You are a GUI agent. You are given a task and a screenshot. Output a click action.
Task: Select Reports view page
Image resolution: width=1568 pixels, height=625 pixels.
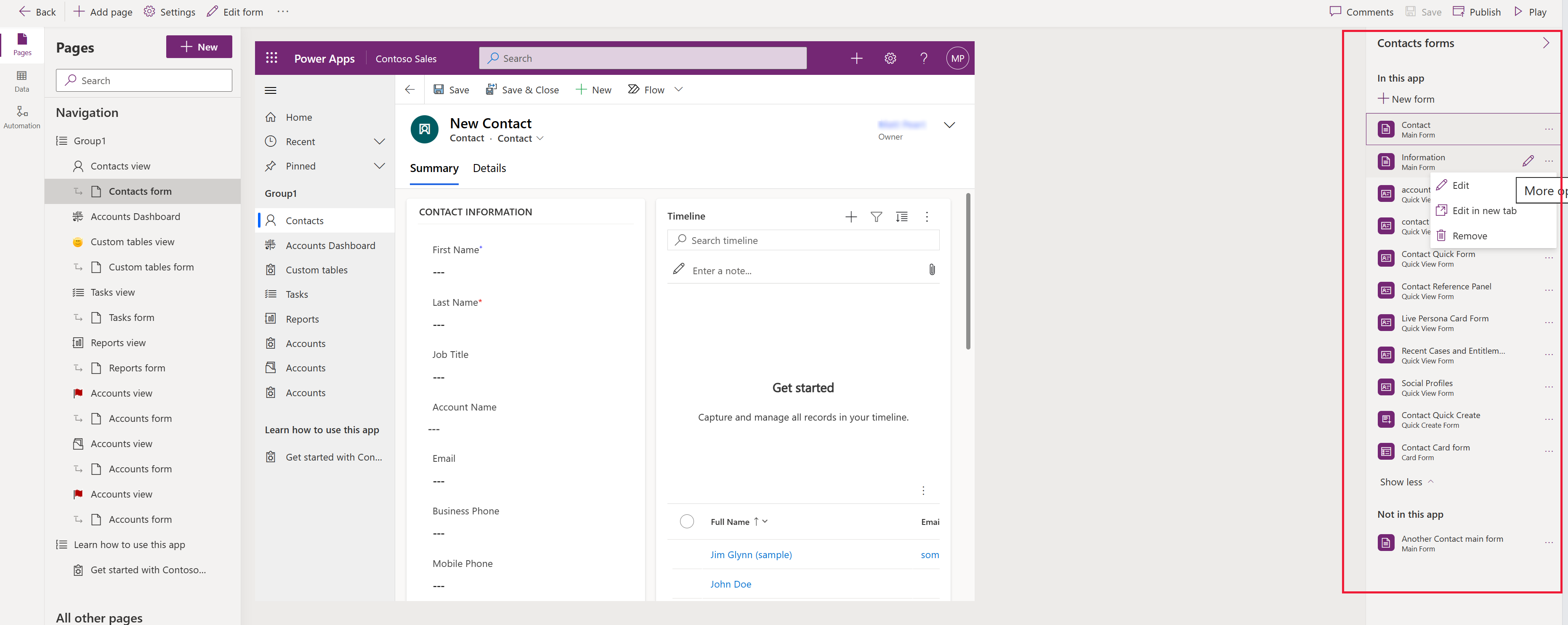(142, 343)
